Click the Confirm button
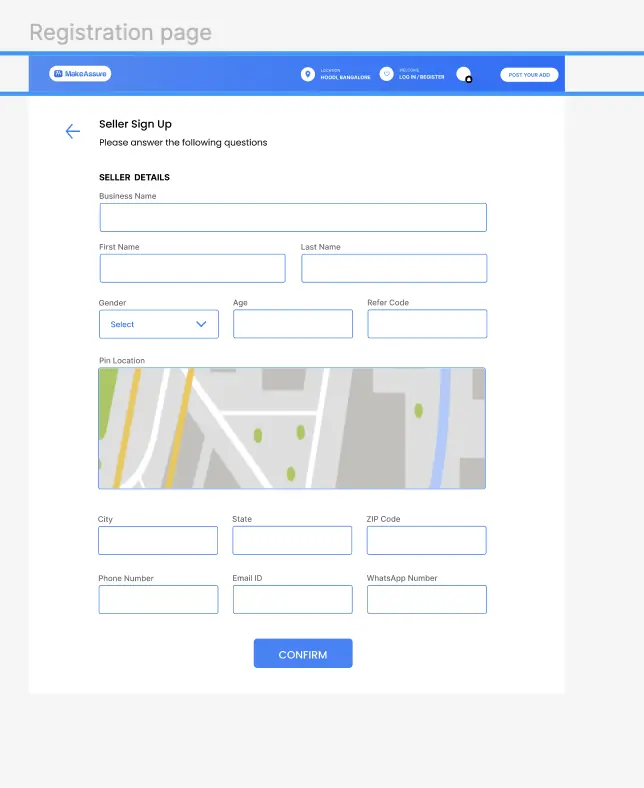The height and width of the screenshot is (788, 644). pyautogui.click(x=303, y=653)
